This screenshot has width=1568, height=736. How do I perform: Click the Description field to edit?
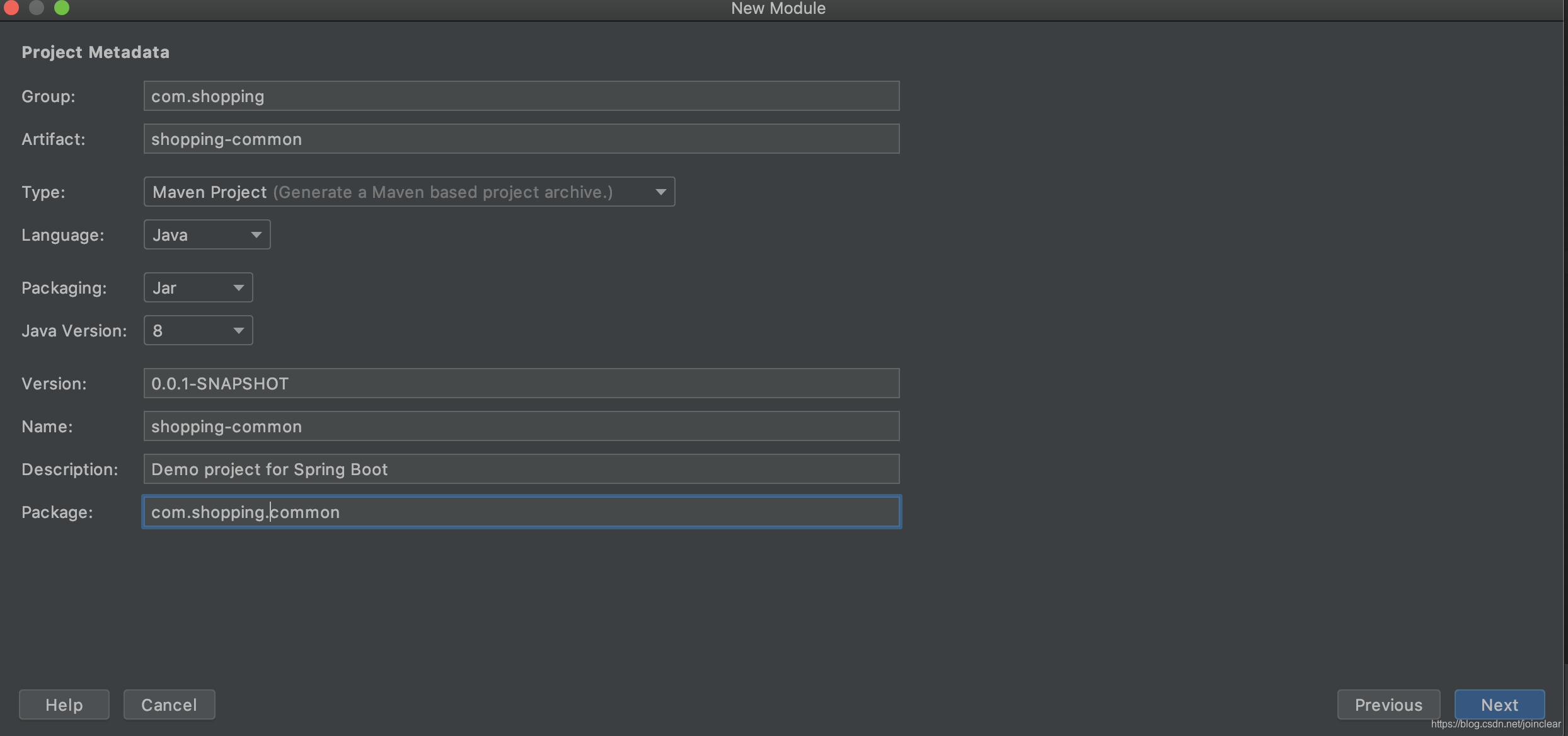tap(521, 469)
